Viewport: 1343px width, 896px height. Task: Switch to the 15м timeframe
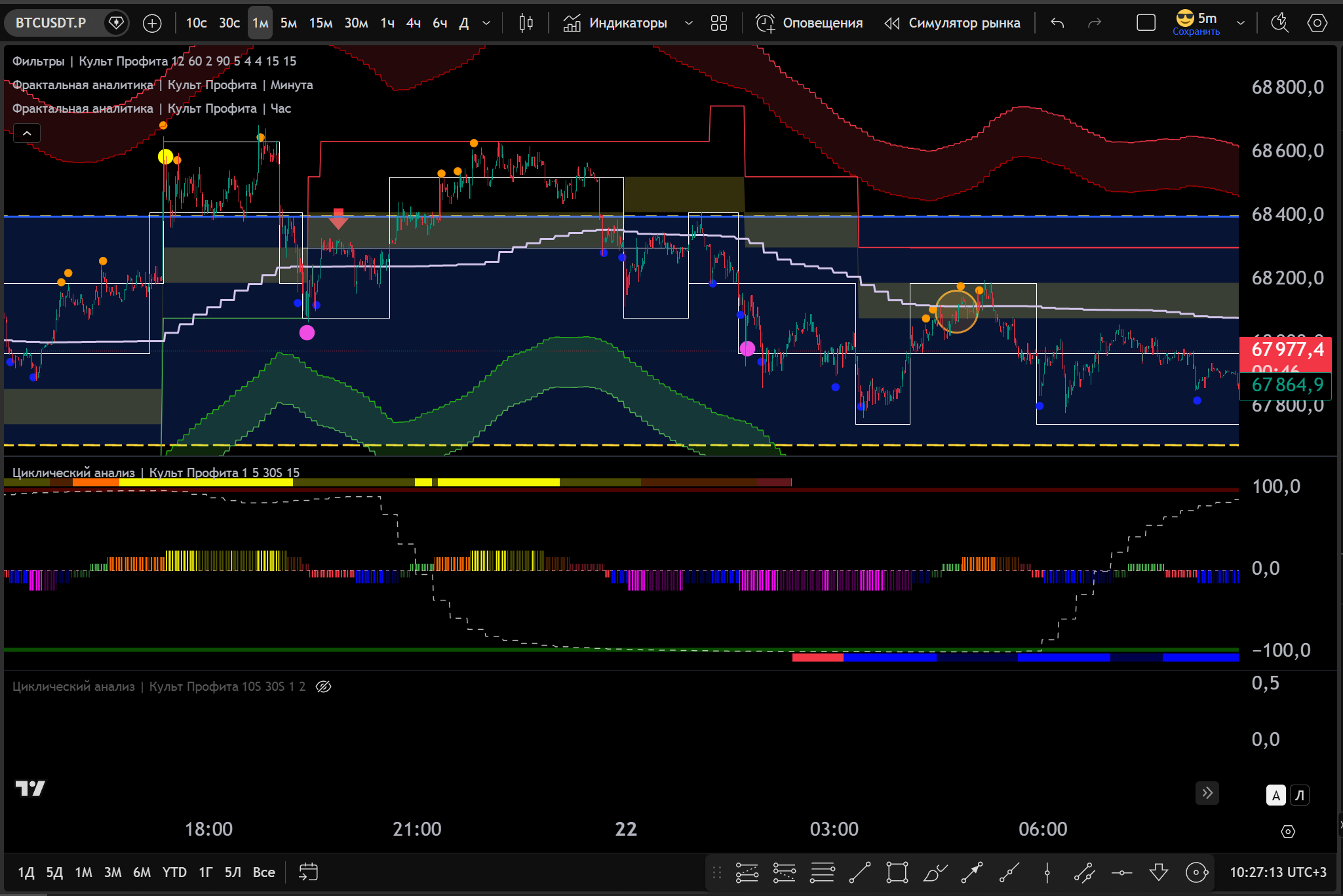(321, 23)
